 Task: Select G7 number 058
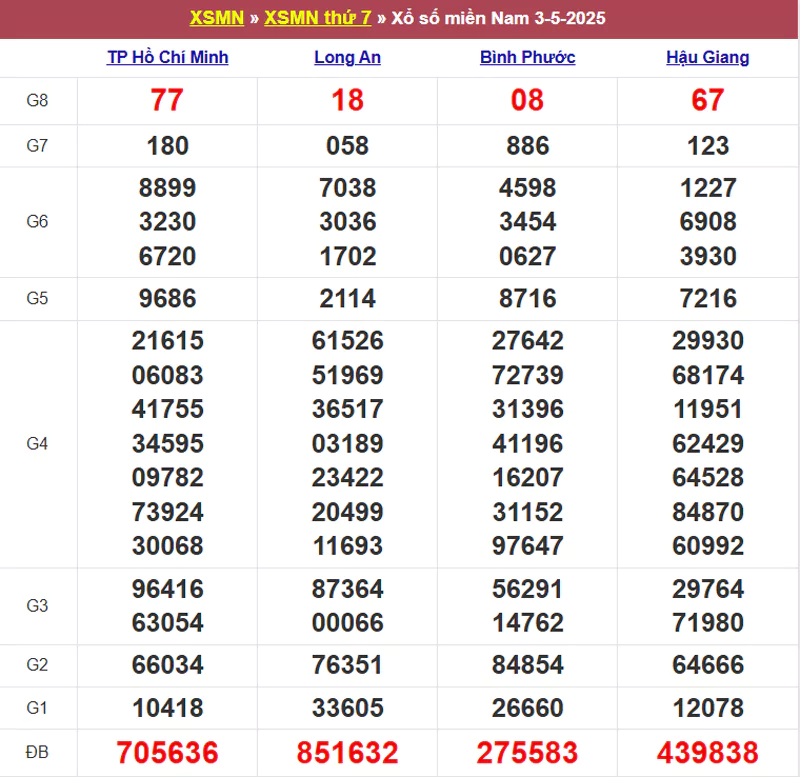tap(347, 146)
